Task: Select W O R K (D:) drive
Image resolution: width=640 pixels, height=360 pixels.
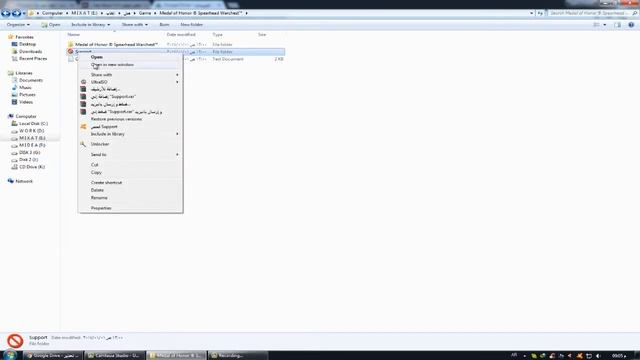Action: point(31,131)
